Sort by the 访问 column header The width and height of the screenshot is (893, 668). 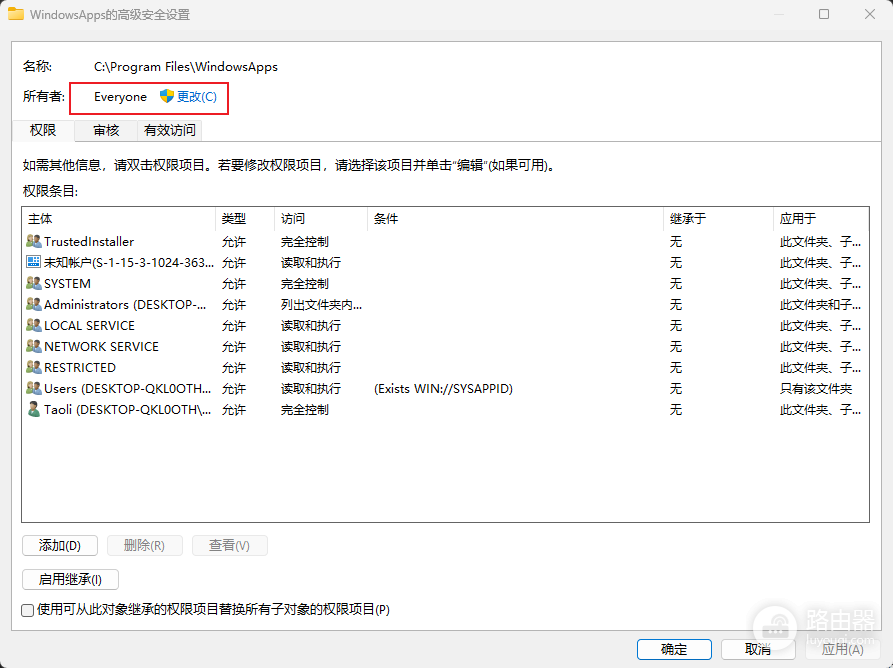(x=321, y=219)
